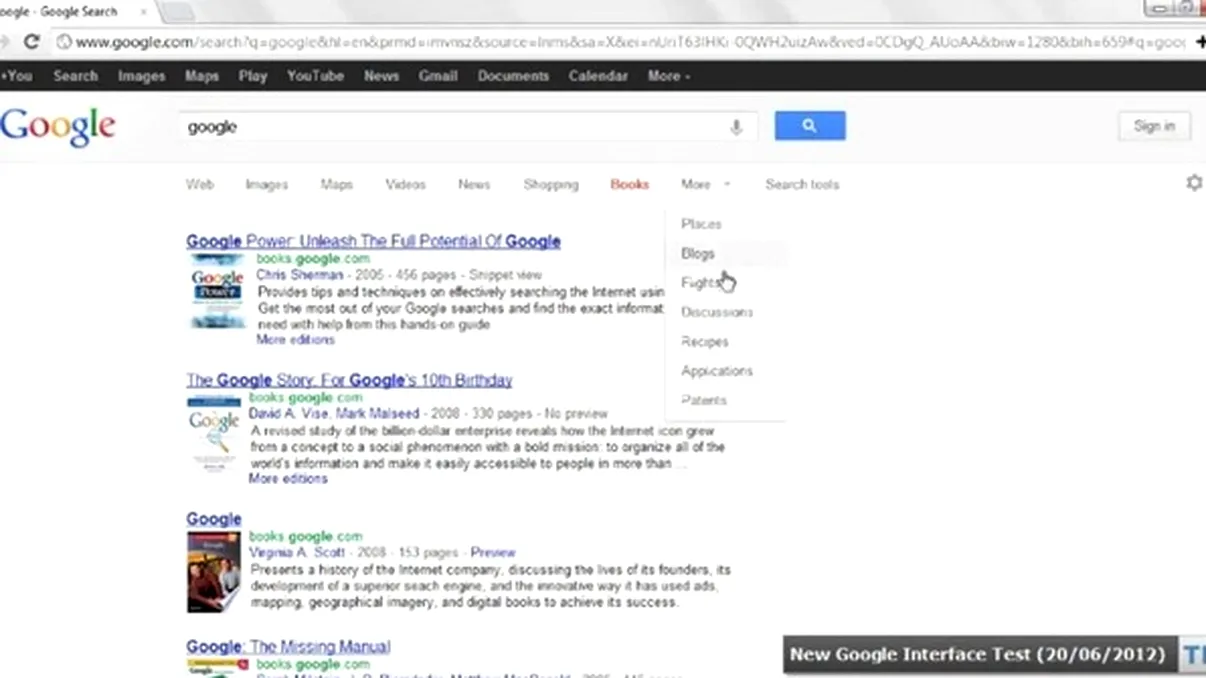Open Play in the black bar
The image size is (1206, 678).
[x=253, y=76]
